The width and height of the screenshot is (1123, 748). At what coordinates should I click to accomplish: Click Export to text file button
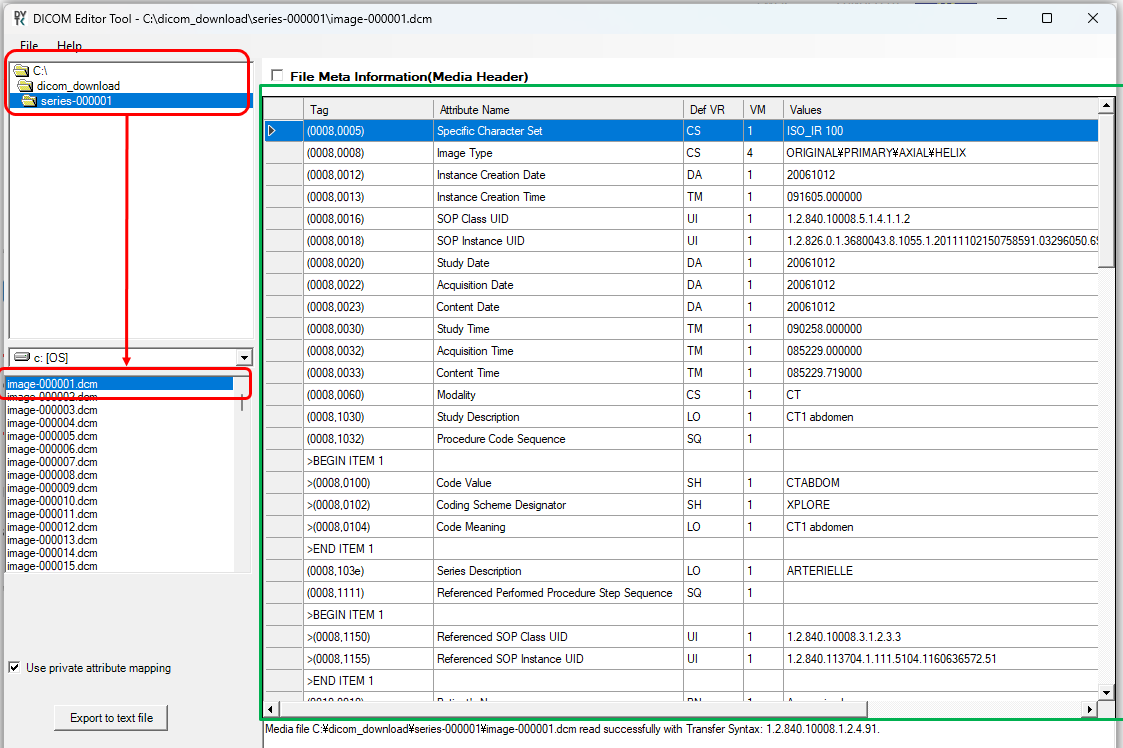click(x=111, y=718)
